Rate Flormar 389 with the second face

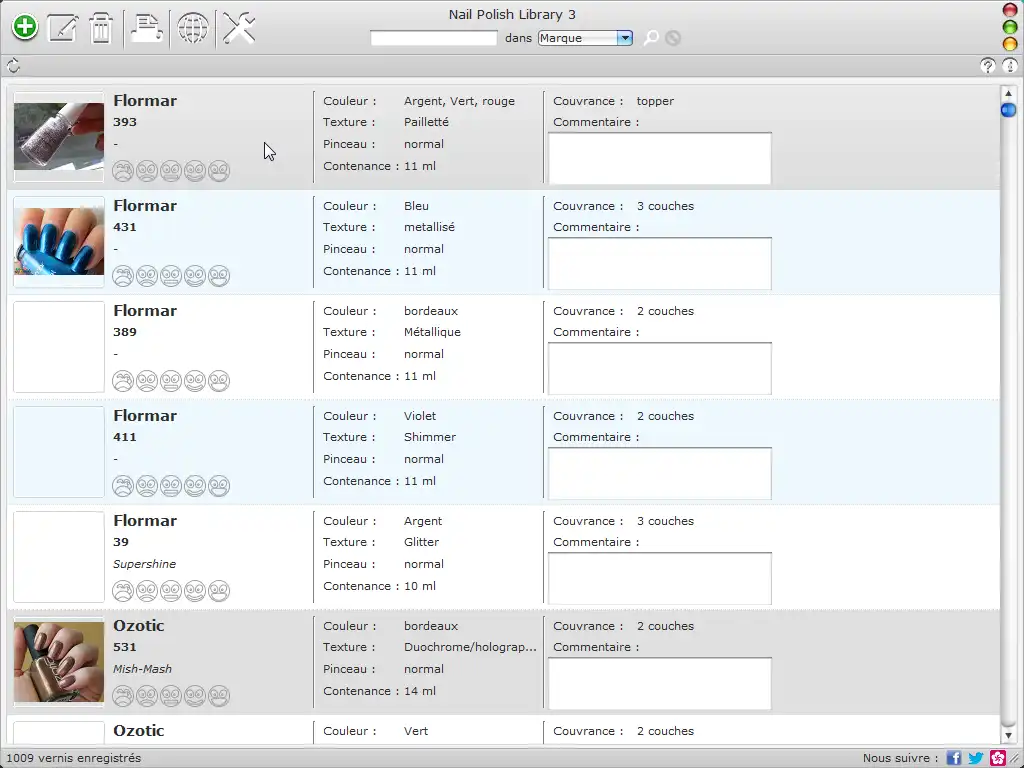click(x=147, y=381)
